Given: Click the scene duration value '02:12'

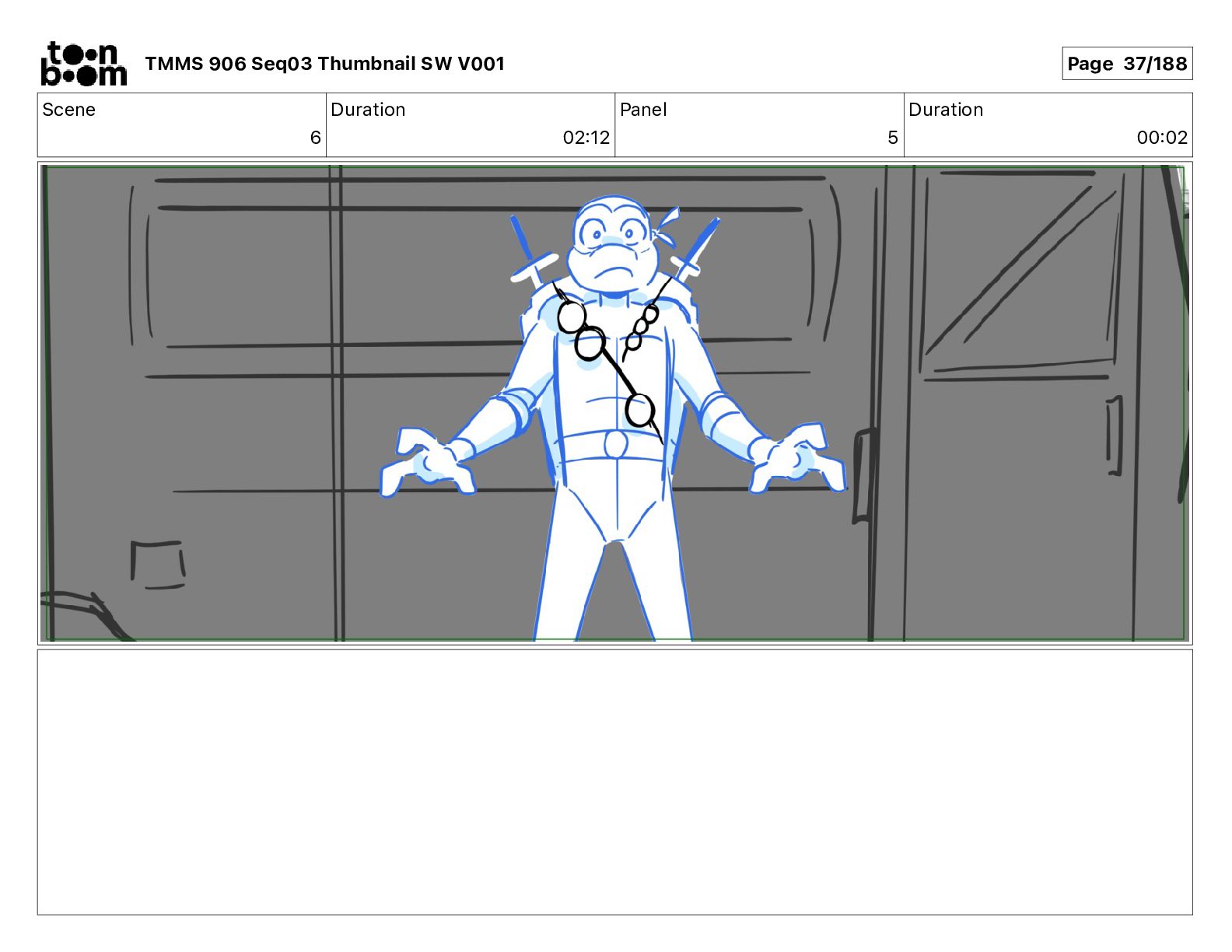Looking at the screenshot, I should click(x=586, y=138).
